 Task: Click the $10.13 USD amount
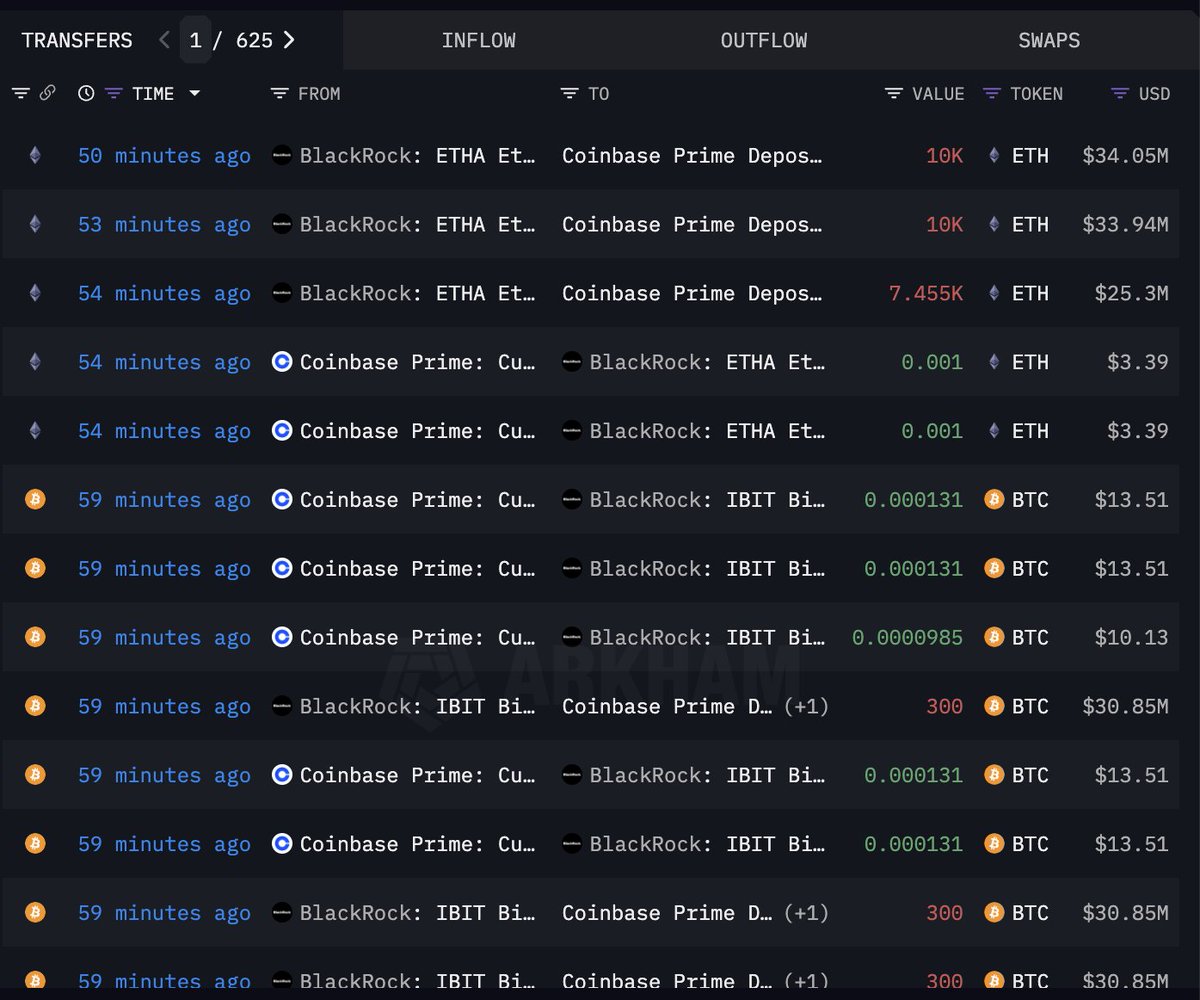pyautogui.click(x=1132, y=638)
